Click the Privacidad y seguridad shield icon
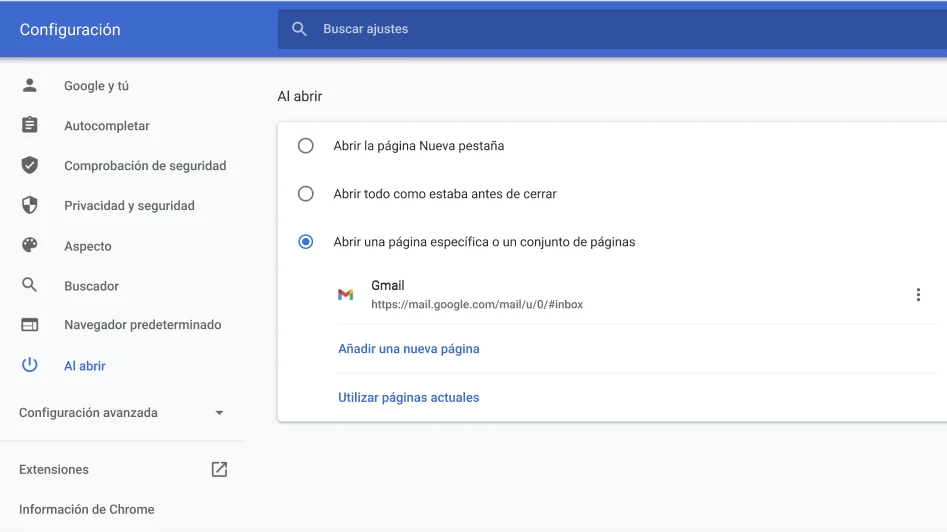 coord(29,205)
